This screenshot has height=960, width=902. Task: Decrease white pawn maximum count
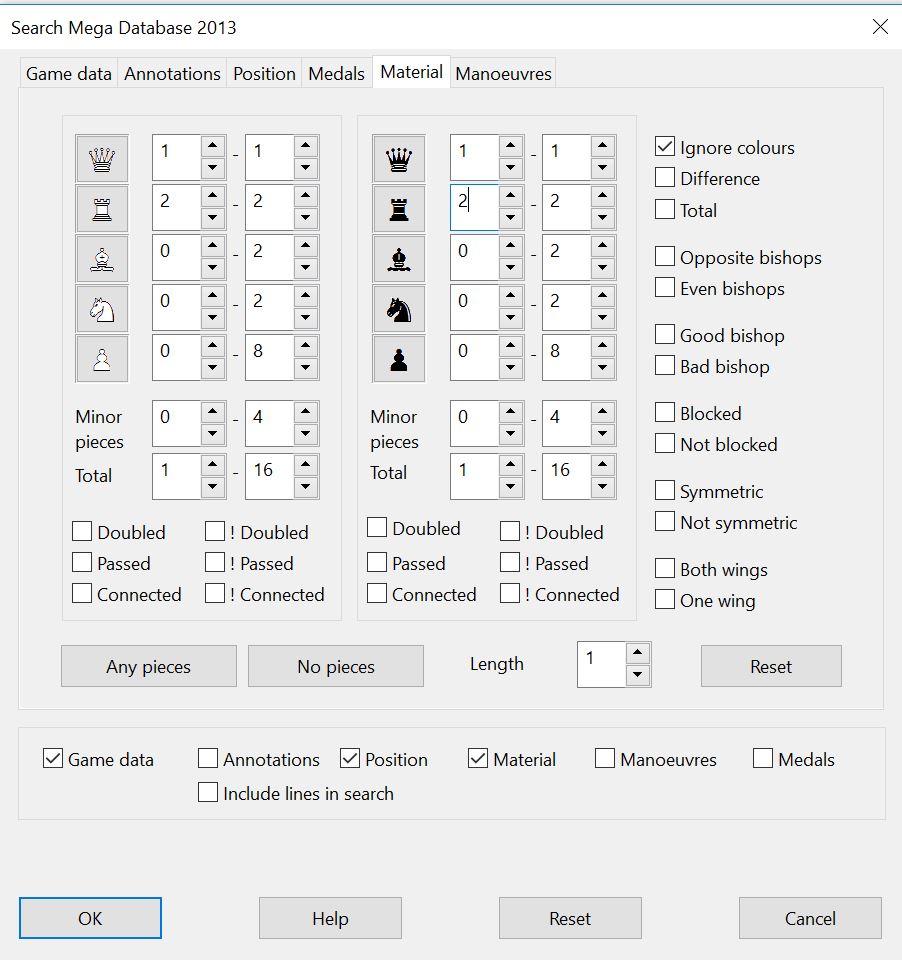coord(306,367)
